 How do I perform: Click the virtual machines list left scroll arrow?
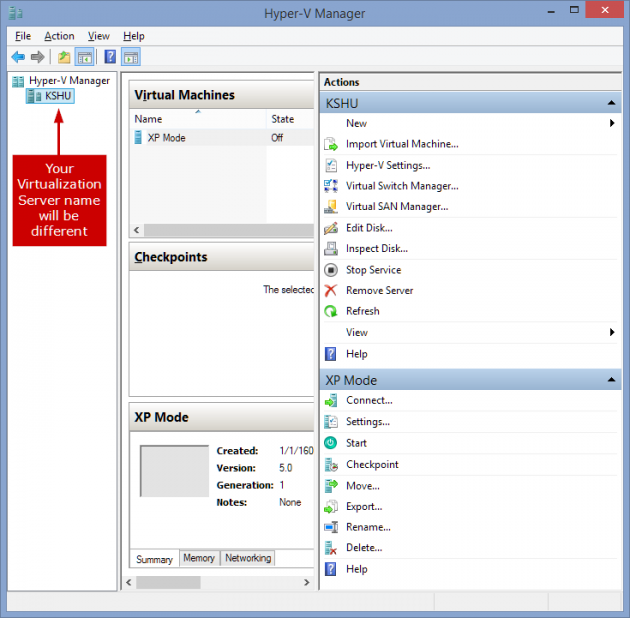point(137,230)
